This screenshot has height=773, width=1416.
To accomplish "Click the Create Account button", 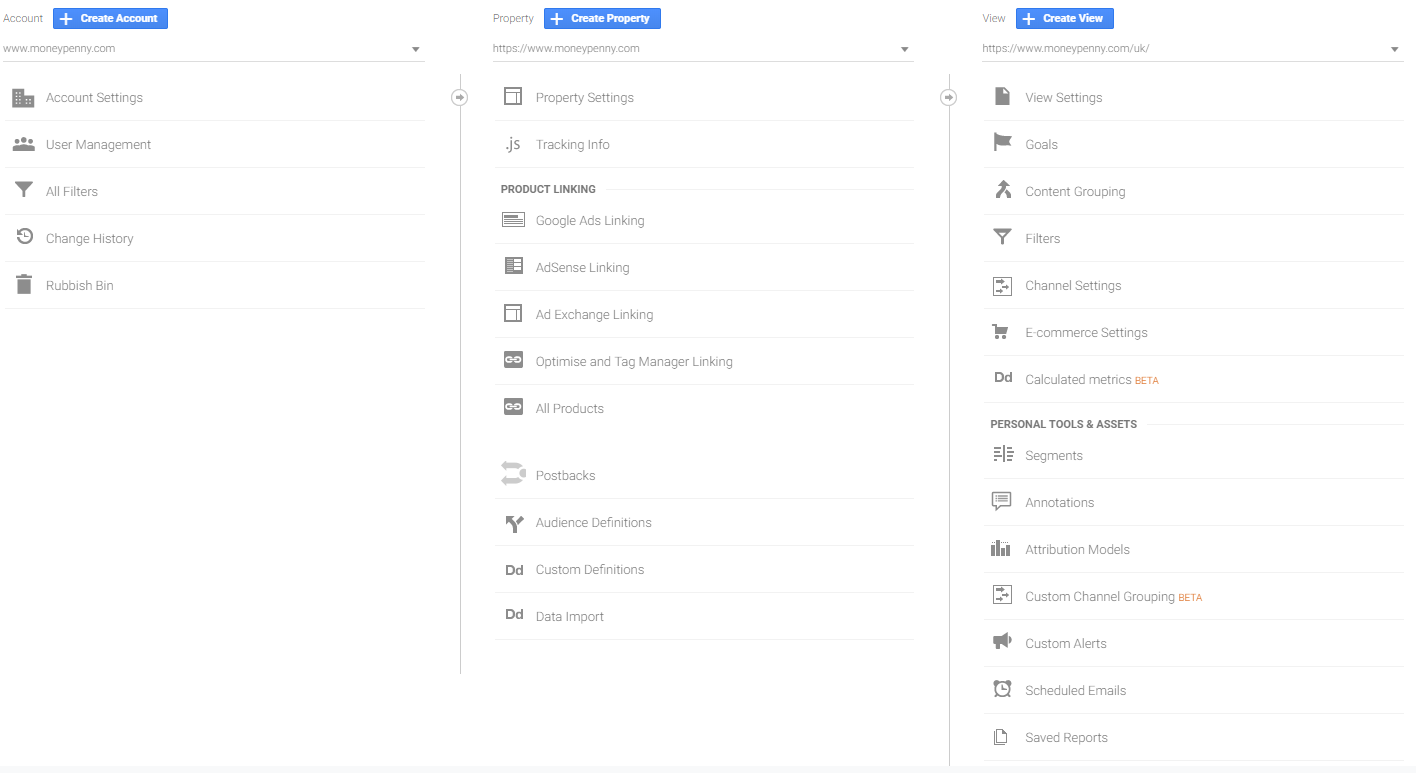I will 110,18.
